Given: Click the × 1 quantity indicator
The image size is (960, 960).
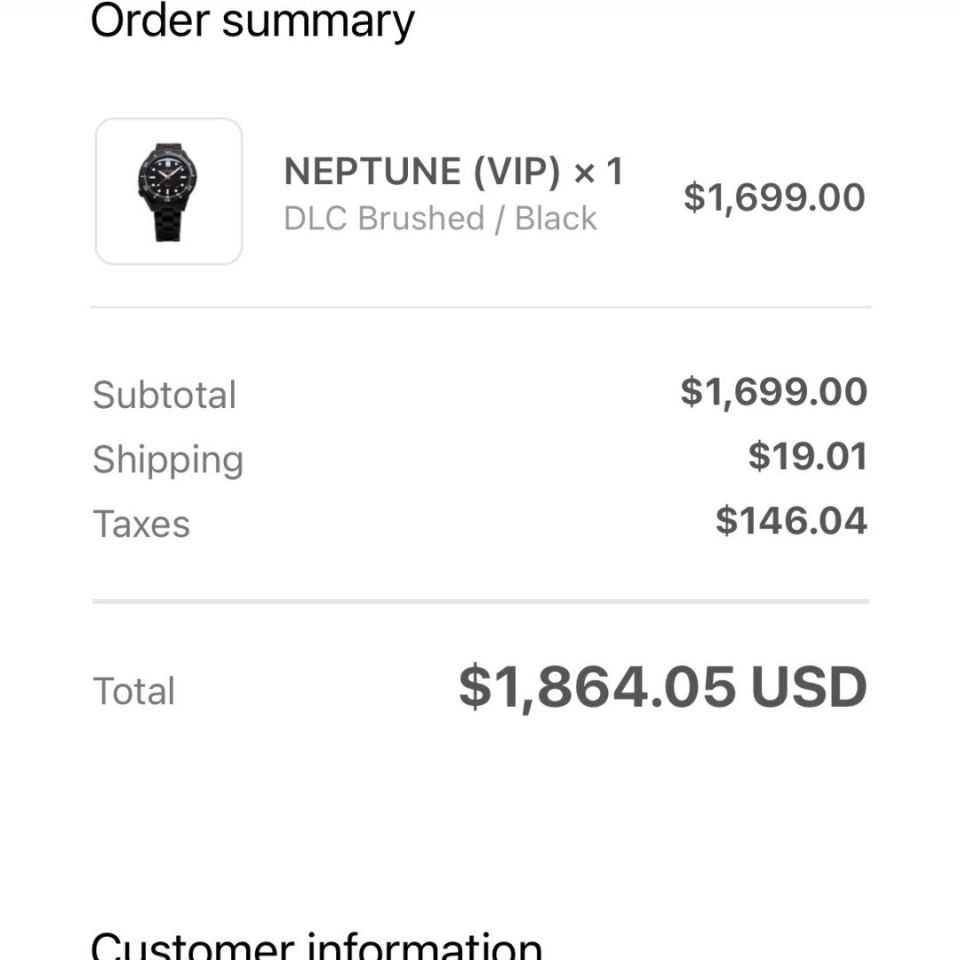Looking at the screenshot, I should 598,171.
